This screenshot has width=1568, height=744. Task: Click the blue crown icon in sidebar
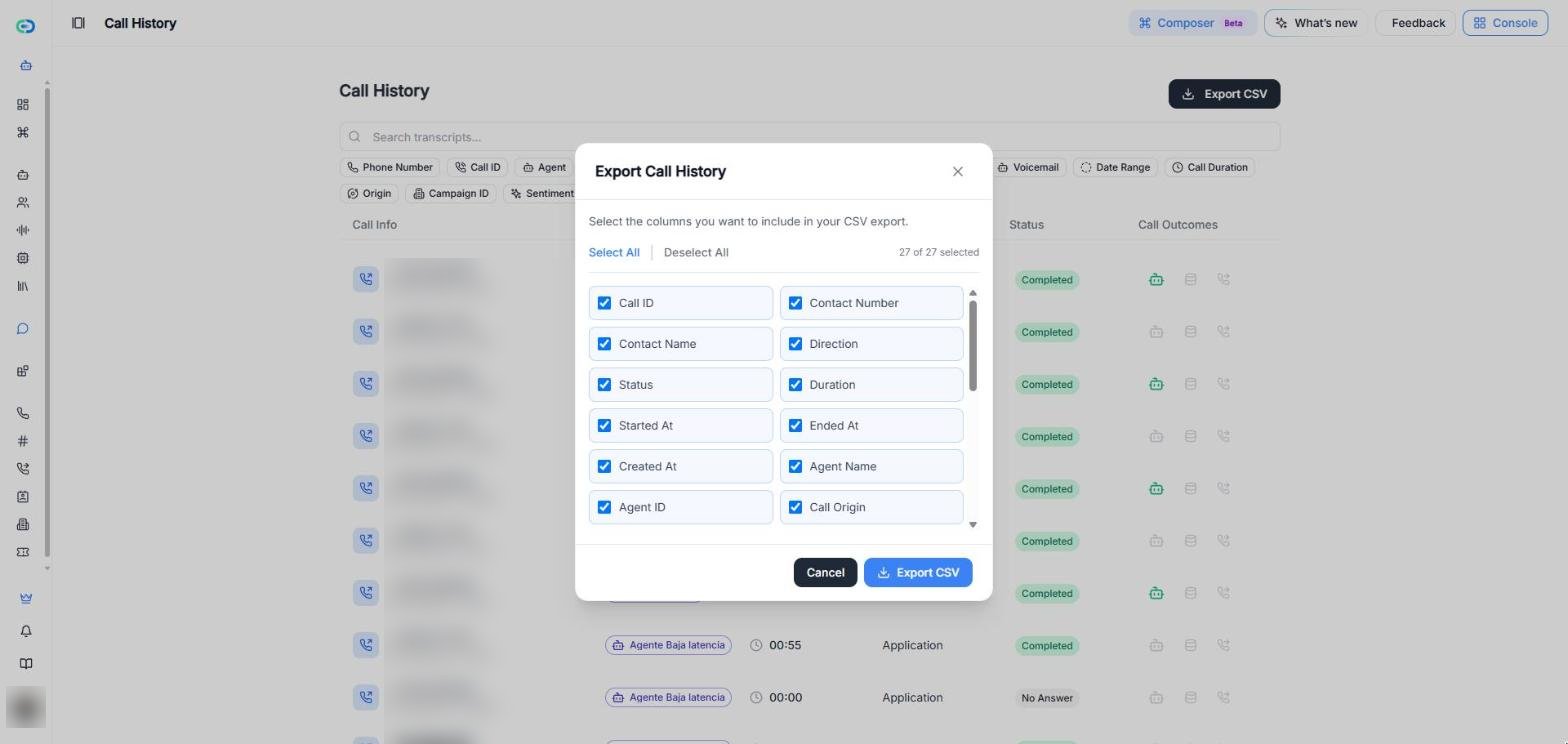pos(26,598)
